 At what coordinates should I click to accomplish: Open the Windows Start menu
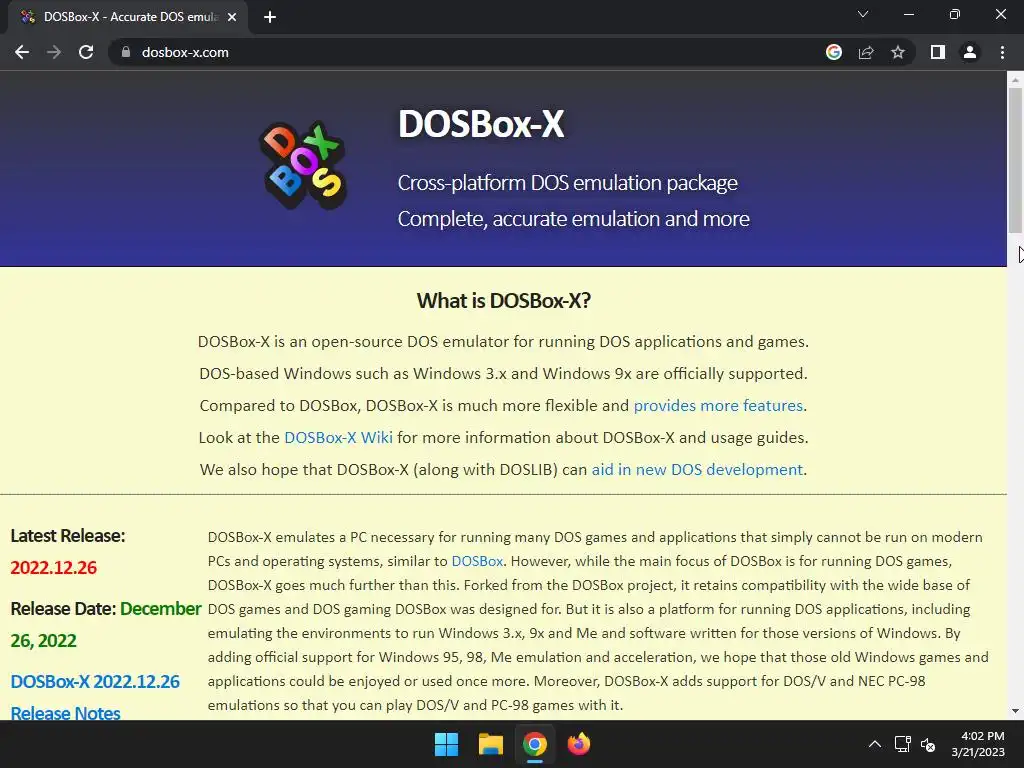point(447,744)
